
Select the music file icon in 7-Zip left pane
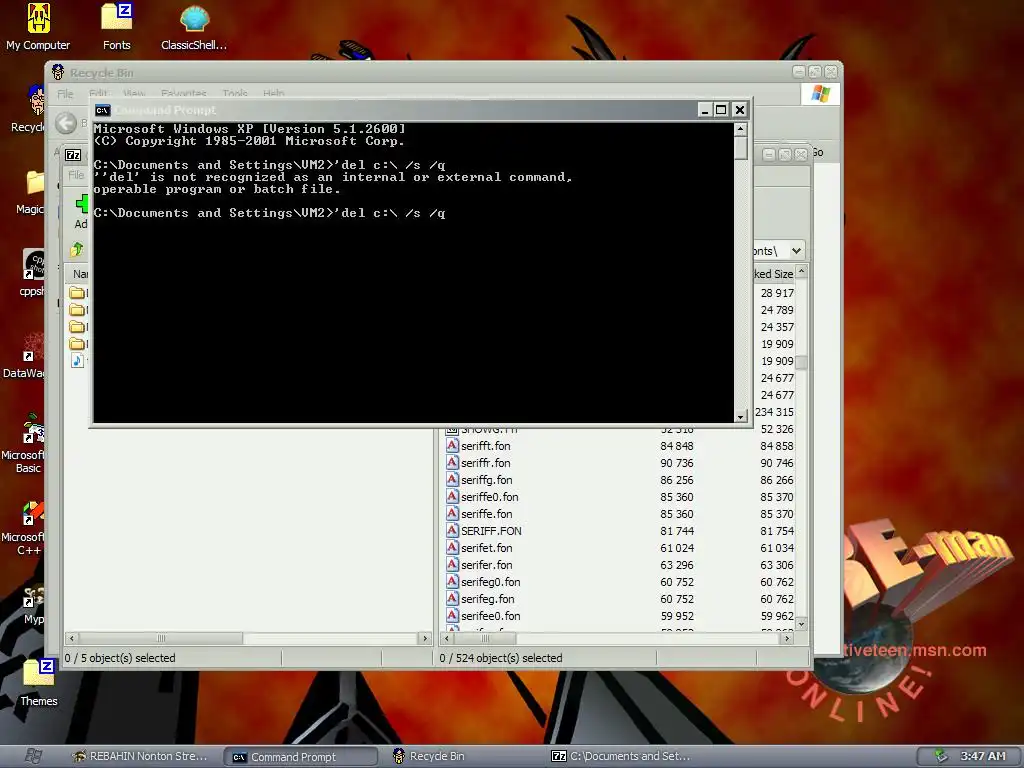[x=77, y=360]
